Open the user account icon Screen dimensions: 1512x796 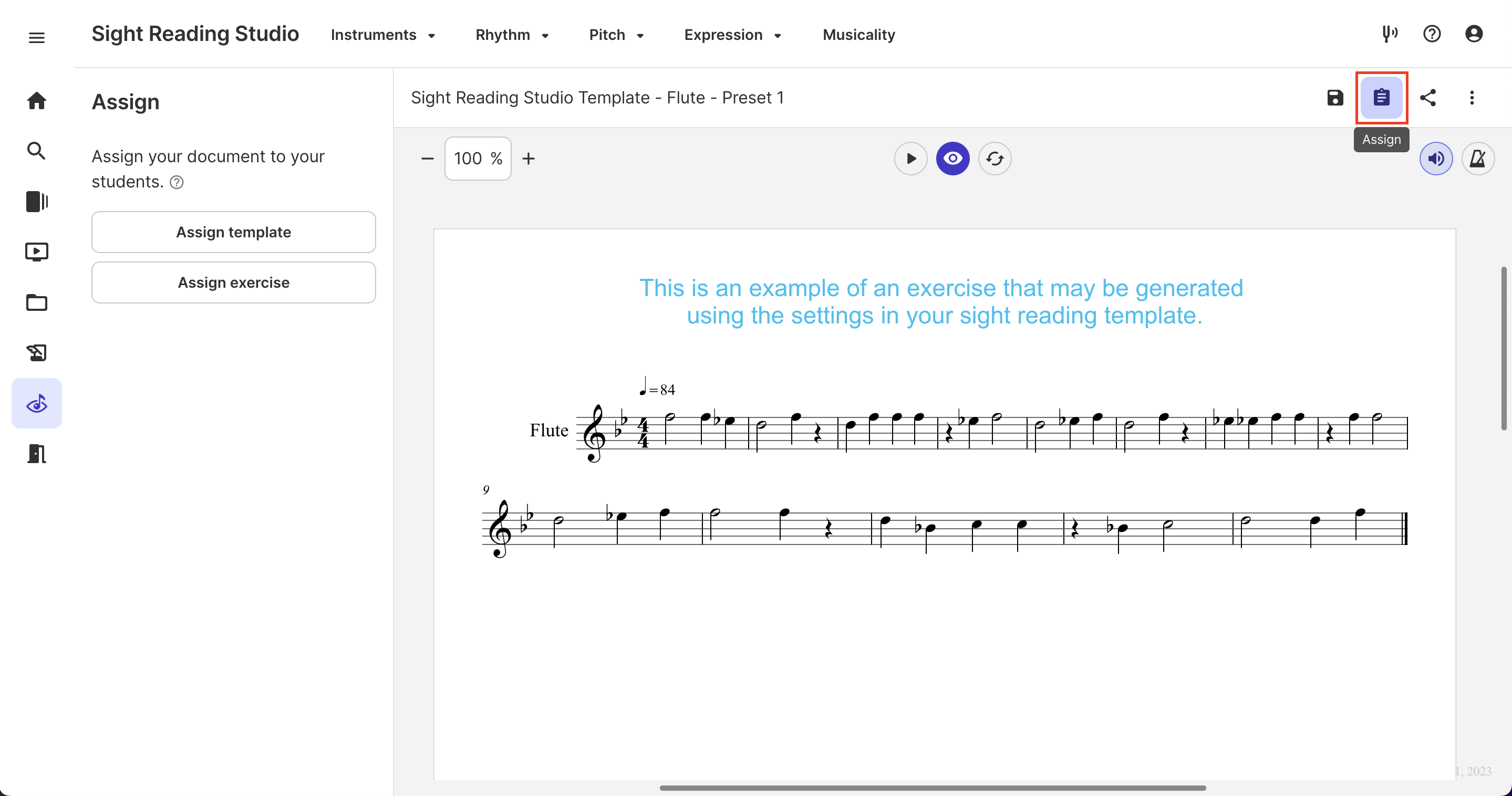[1473, 34]
